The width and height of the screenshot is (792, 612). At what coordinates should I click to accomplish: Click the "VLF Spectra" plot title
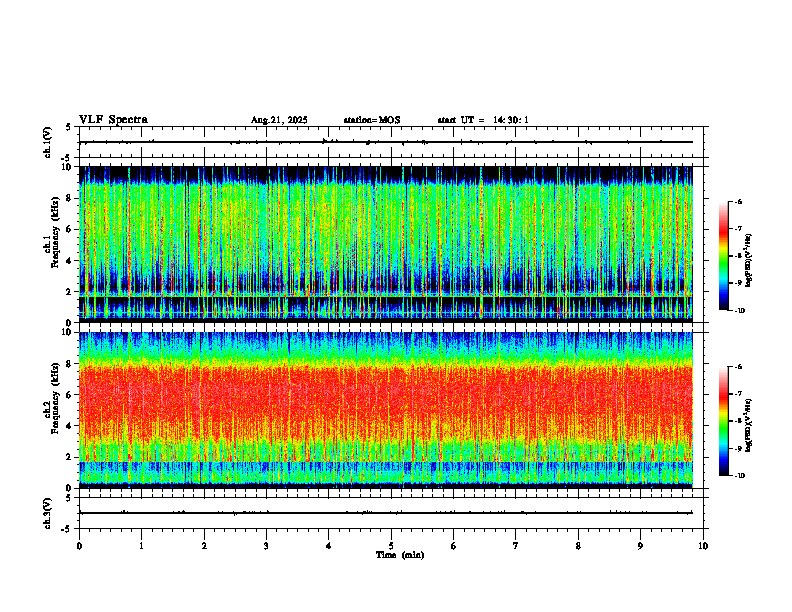[x=113, y=120]
